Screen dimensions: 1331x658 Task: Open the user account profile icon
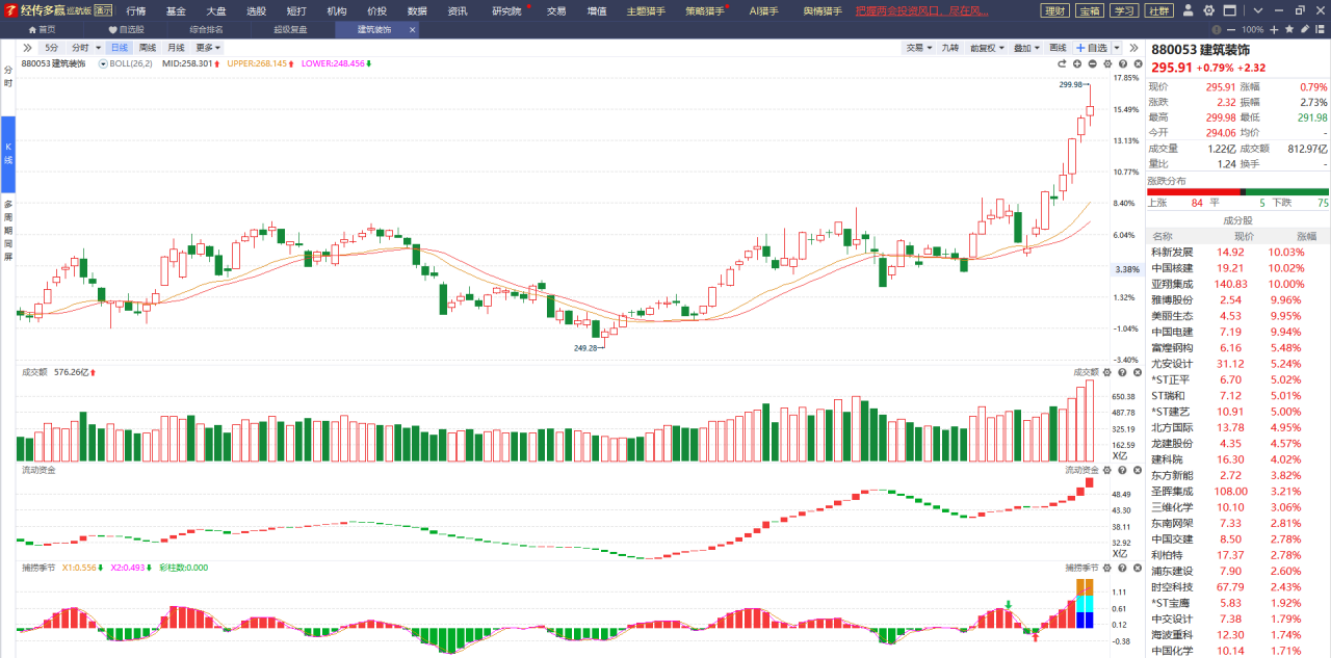(1187, 10)
